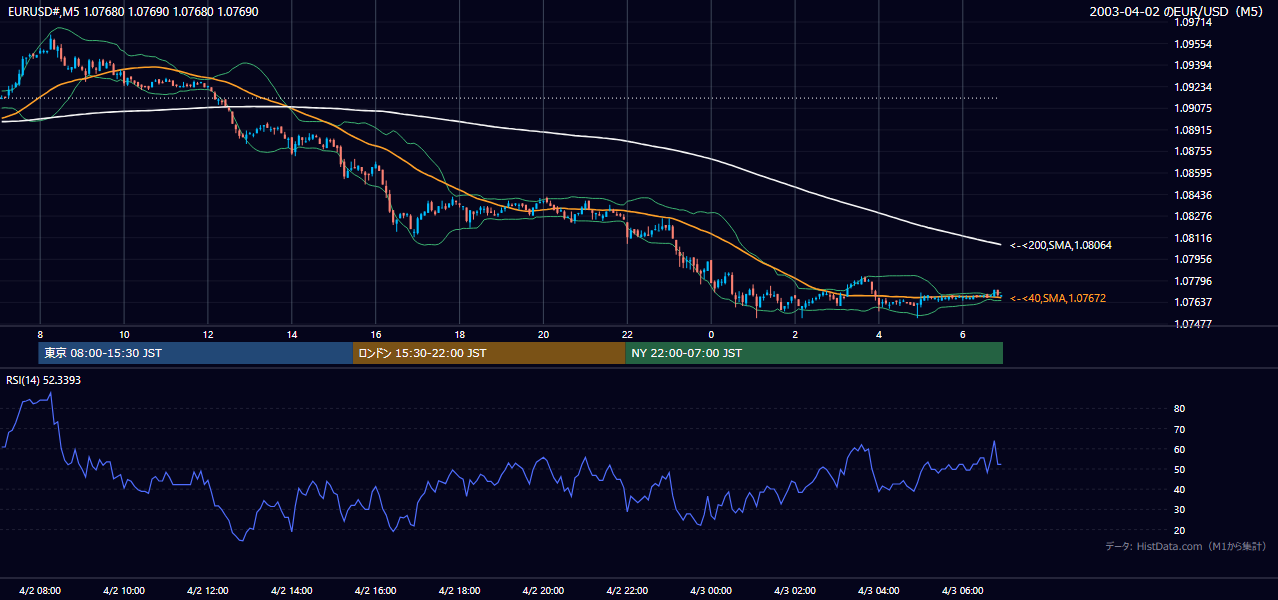Viewport: 1278px width, 600px height.
Task: Select the '4/3 04:00' bottom time label
Action: click(x=880, y=590)
